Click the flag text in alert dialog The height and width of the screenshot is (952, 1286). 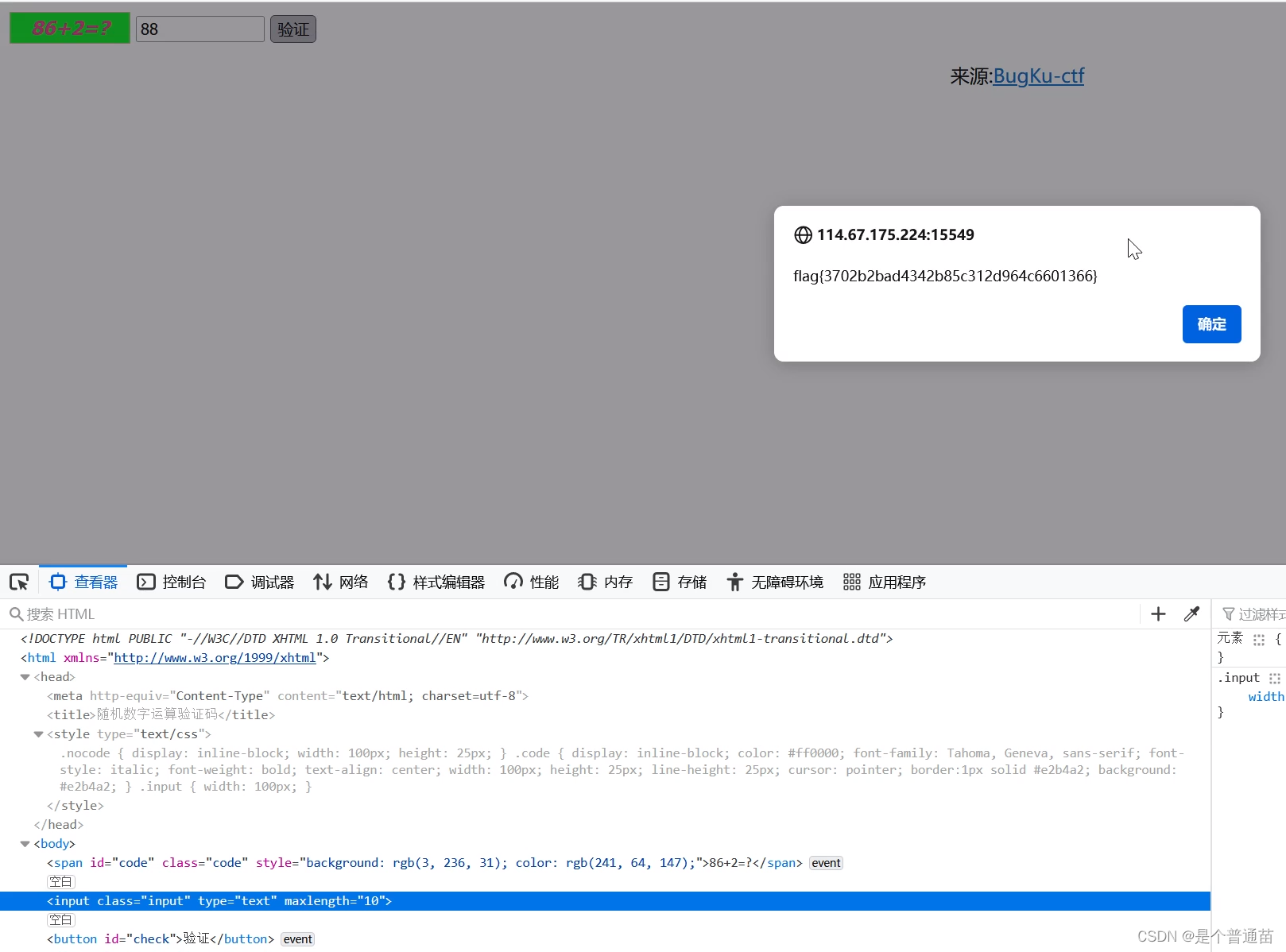pyautogui.click(x=945, y=276)
